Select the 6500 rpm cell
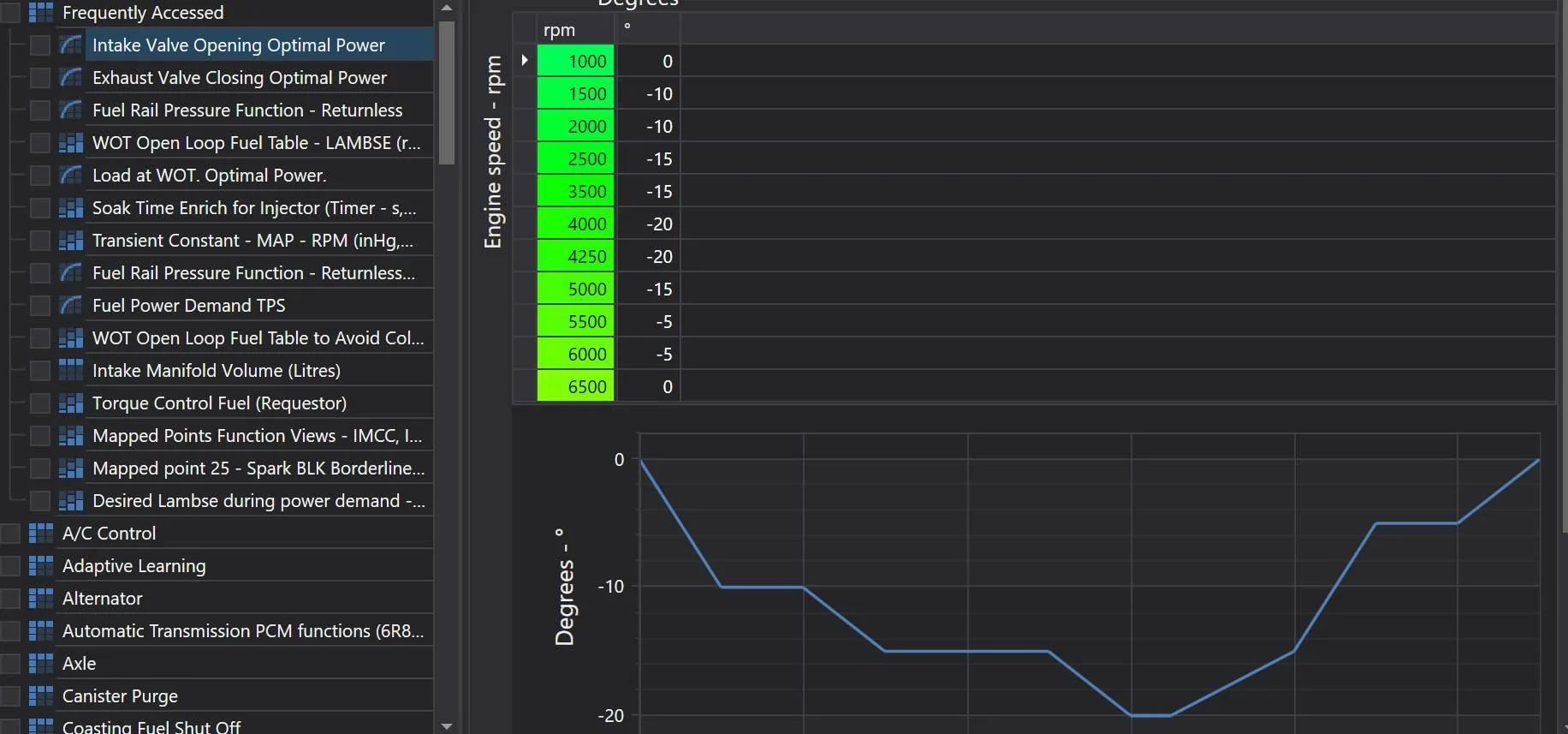The height and width of the screenshot is (734, 1568). 575,386
